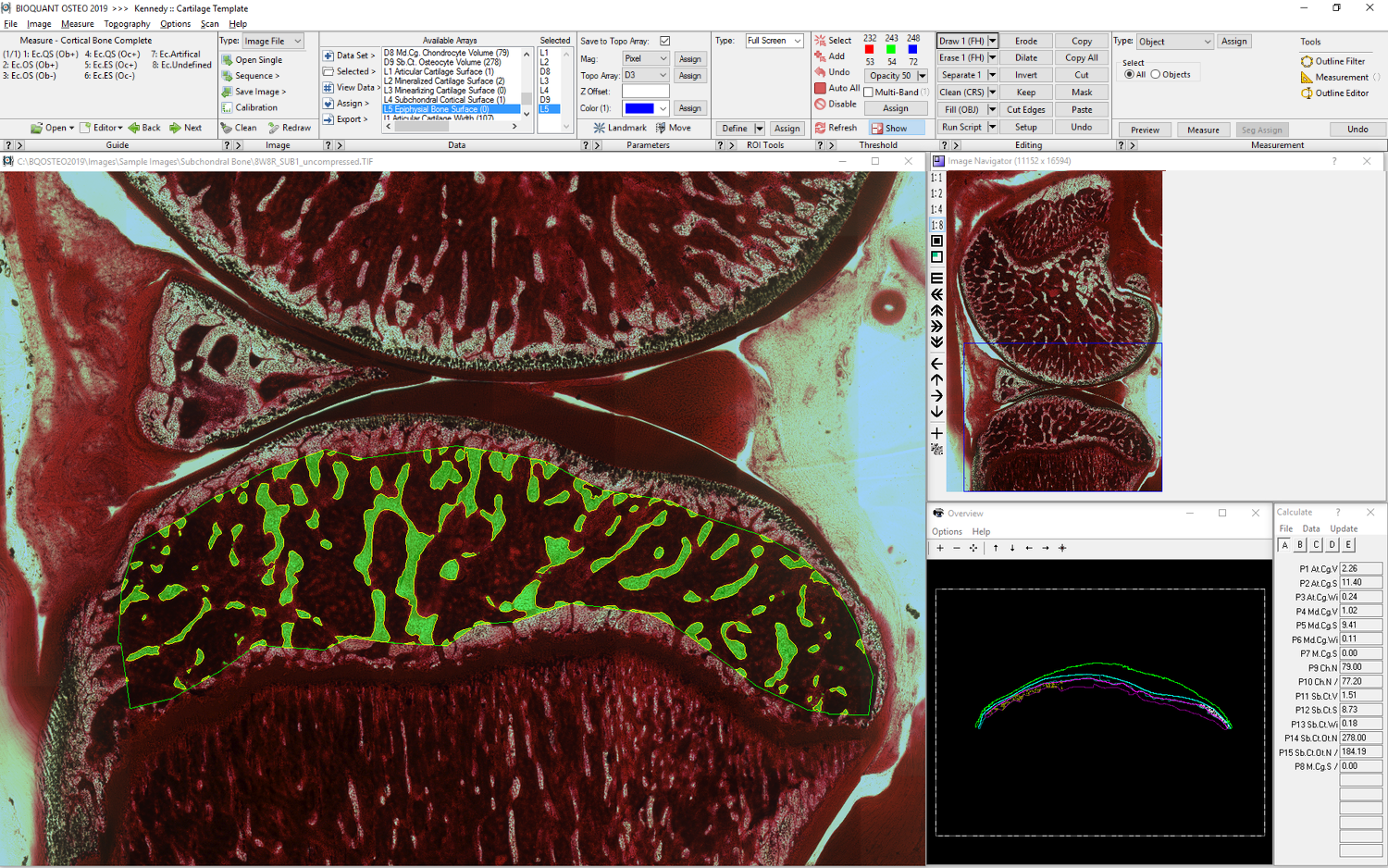This screenshot has height=868, width=1388.
Task: Open the Opacity 50 dropdown arrow
Action: pyautogui.click(x=922, y=76)
